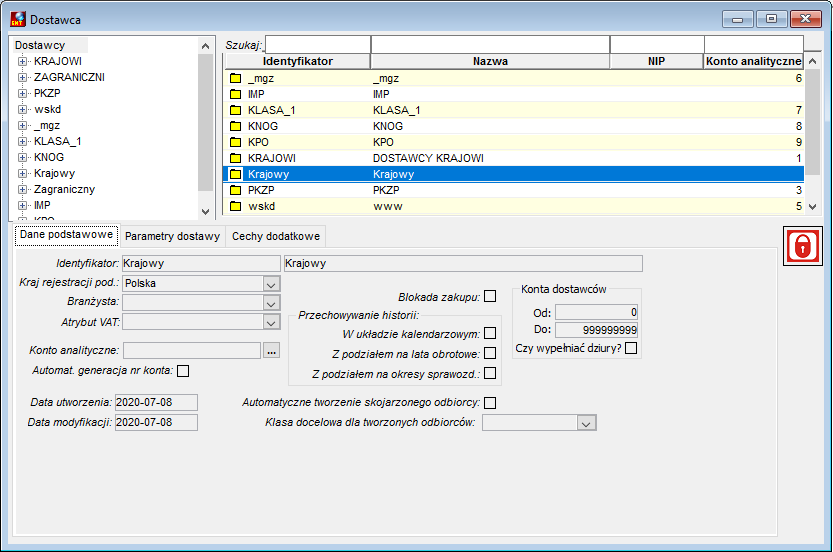Click the folder icon of the KNOG row
833x552 pixels.
235,126
